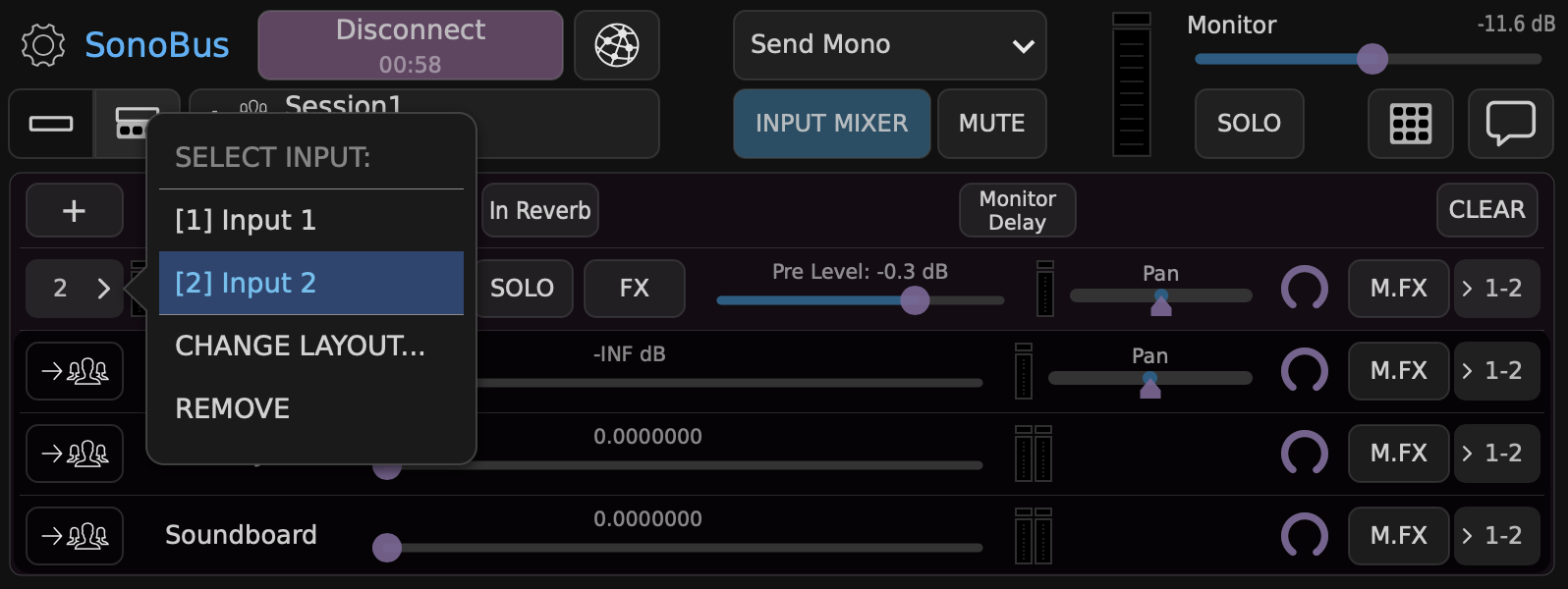This screenshot has width=1568, height=589.
Task: Open the public groups globe icon
Action: (x=617, y=45)
